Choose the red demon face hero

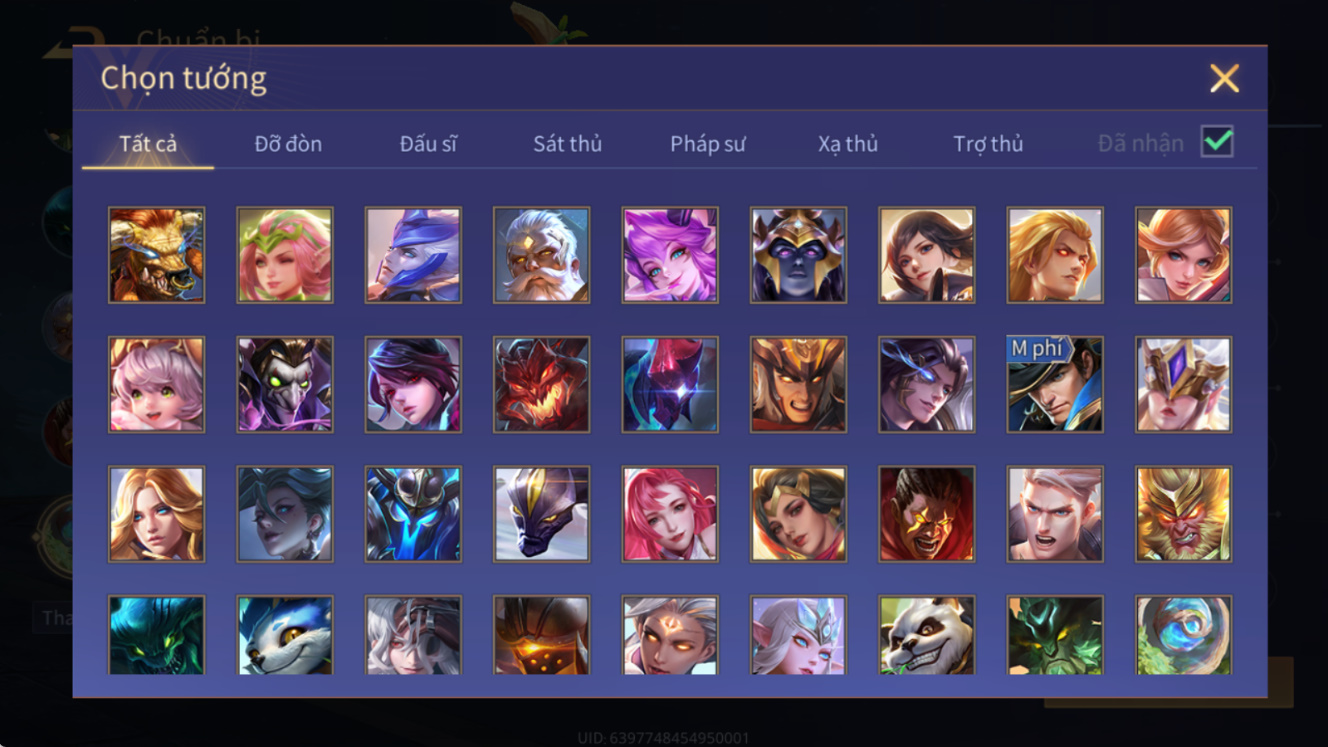click(x=541, y=385)
